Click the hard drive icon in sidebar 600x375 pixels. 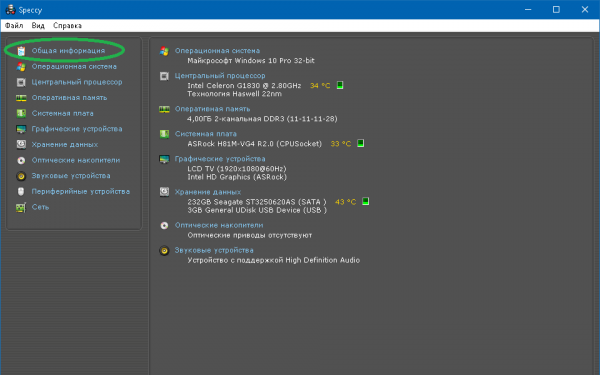[x=21, y=145]
